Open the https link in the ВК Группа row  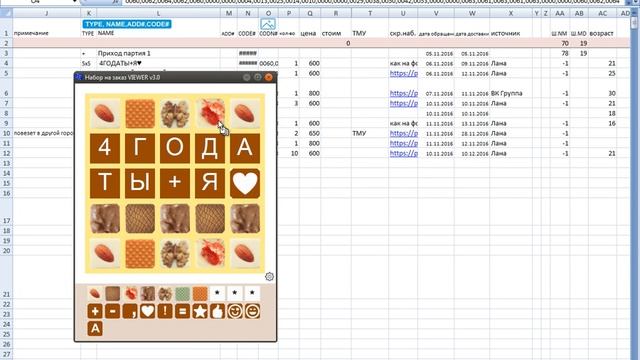(x=404, y=93)
